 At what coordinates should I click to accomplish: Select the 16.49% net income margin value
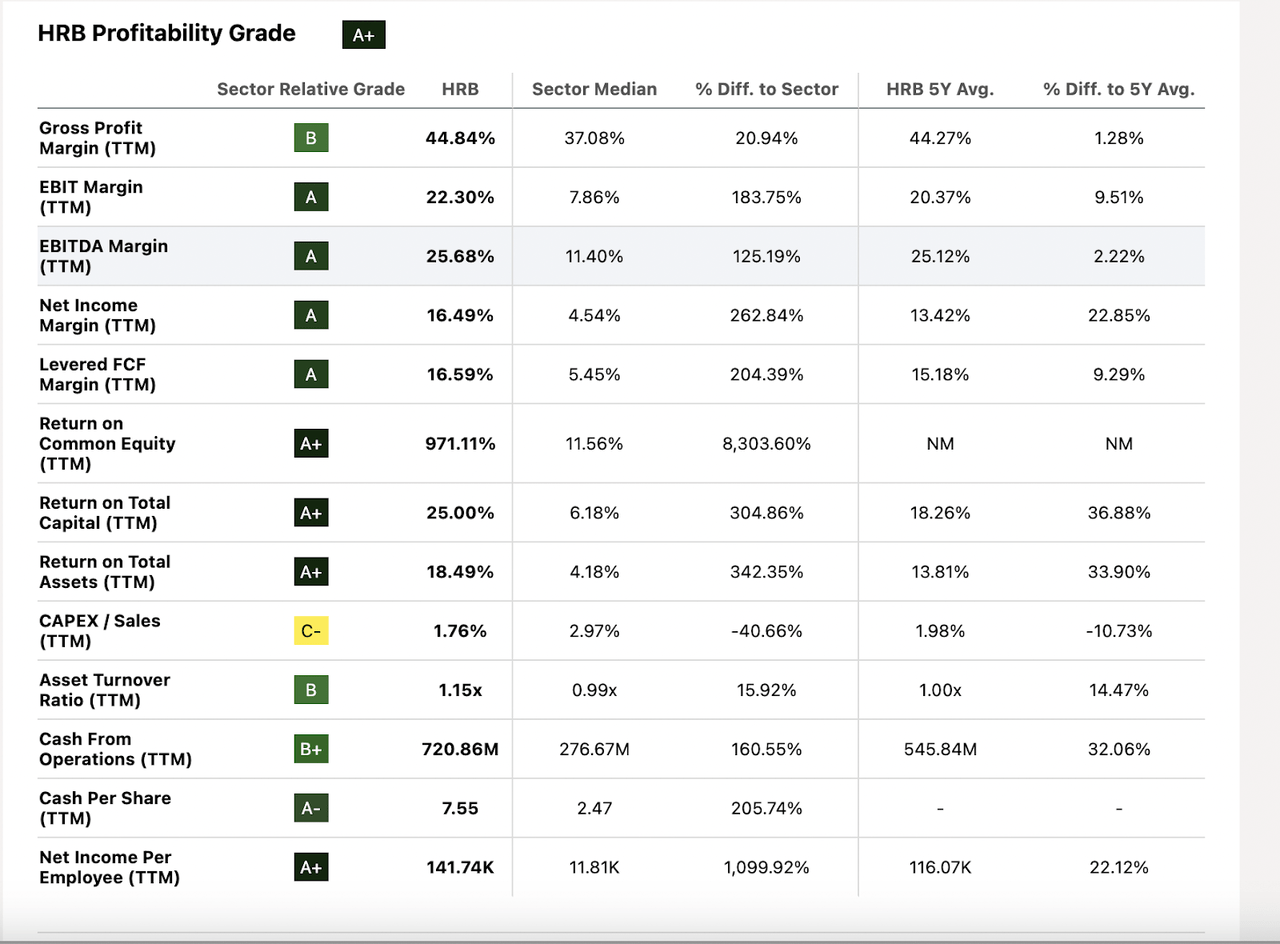[x=460, y=315]
